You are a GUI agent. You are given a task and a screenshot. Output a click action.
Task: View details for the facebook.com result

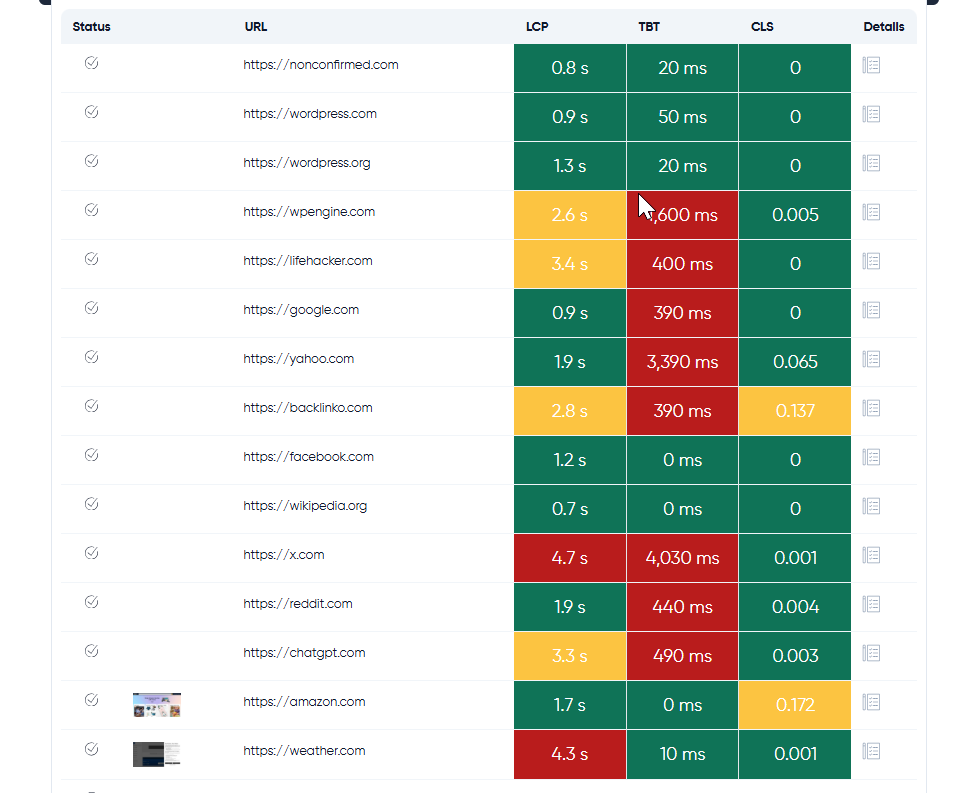871,456
